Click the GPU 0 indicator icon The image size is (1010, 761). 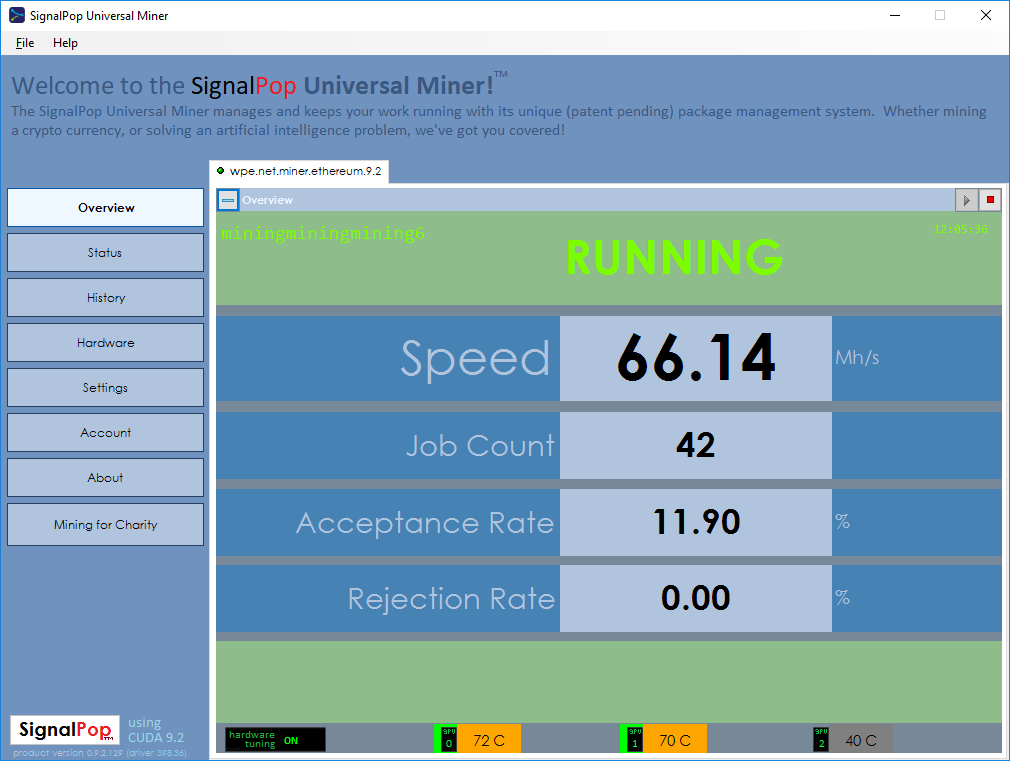(448, 739)
